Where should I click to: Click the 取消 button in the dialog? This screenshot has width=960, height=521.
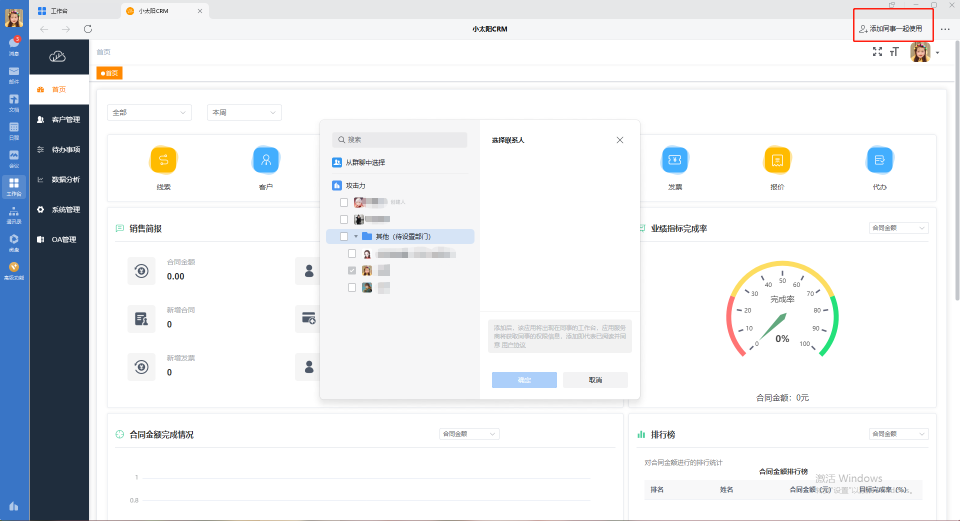[595, 380]
